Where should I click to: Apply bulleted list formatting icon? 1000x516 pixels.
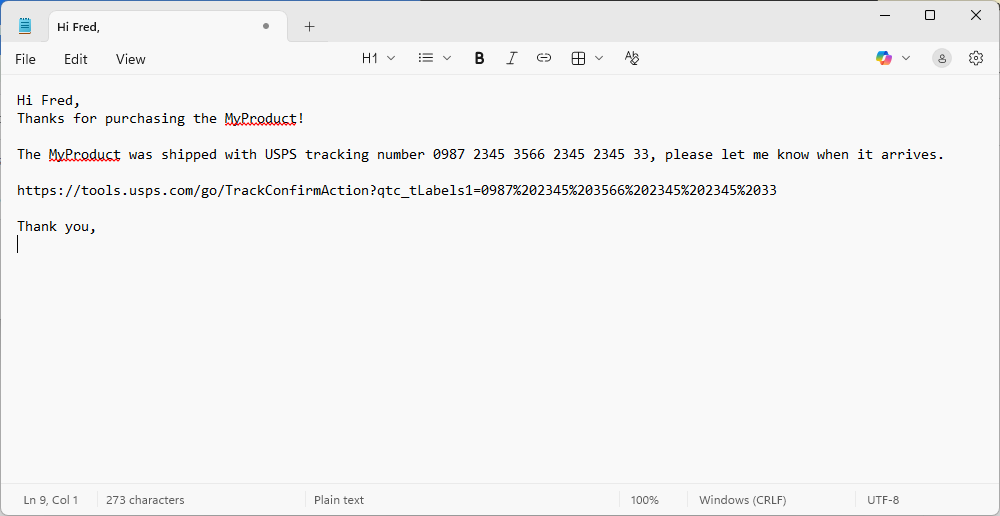click(x=426, y=58)
